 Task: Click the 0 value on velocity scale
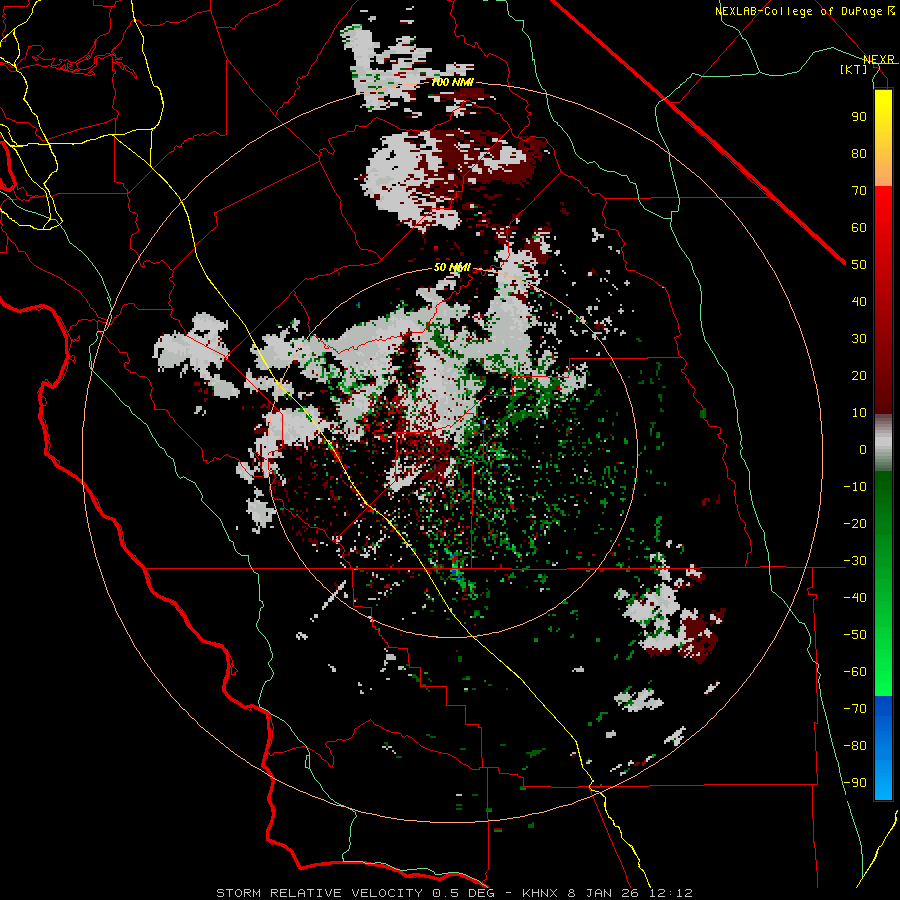click(863, 449)
